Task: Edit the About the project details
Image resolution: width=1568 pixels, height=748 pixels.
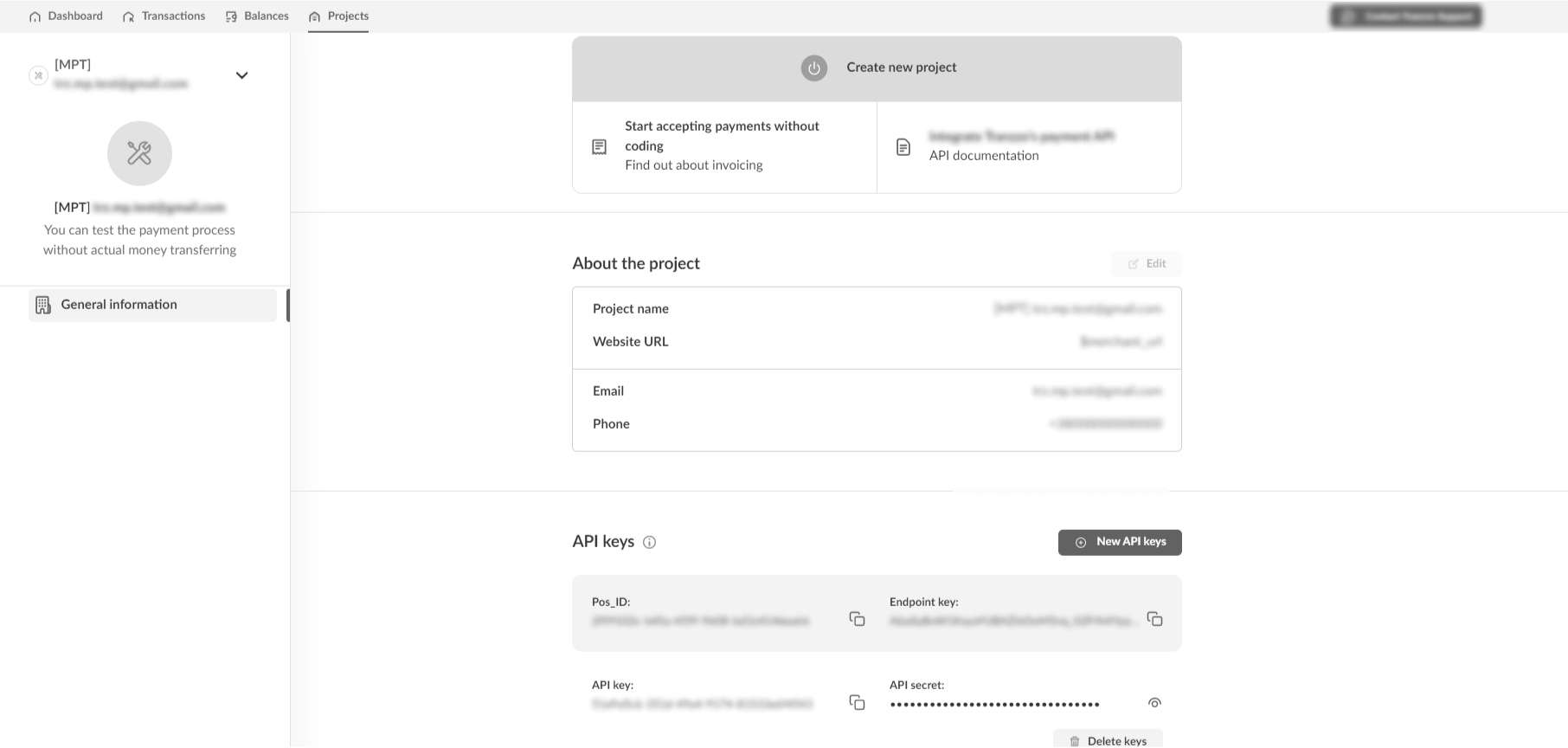Action: [1147, 264]
